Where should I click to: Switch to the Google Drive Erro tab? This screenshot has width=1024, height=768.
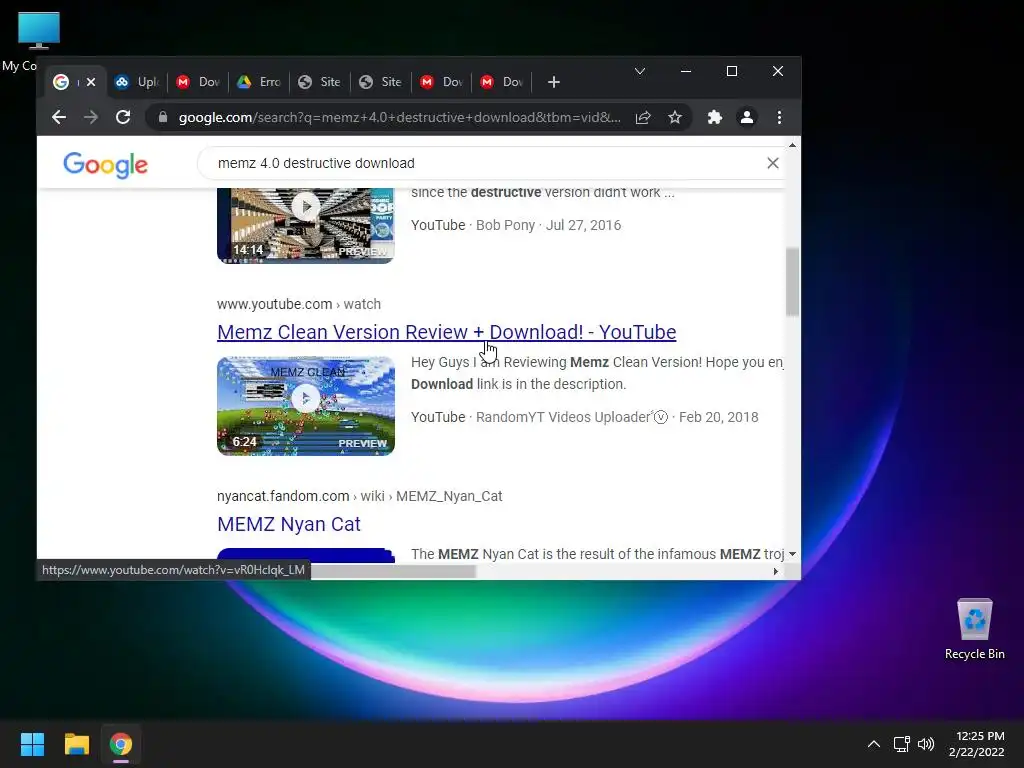point(259,82)
